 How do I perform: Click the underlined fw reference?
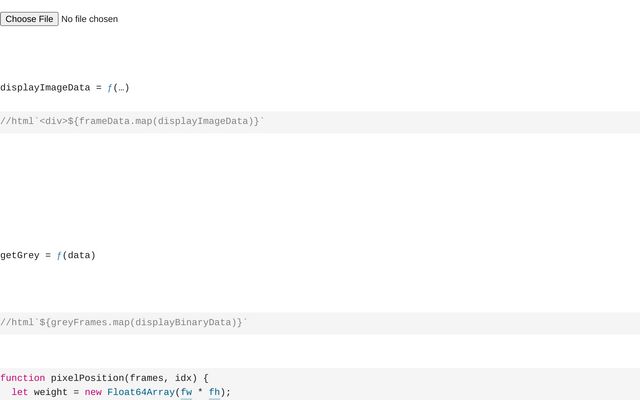tap(186, 392)
